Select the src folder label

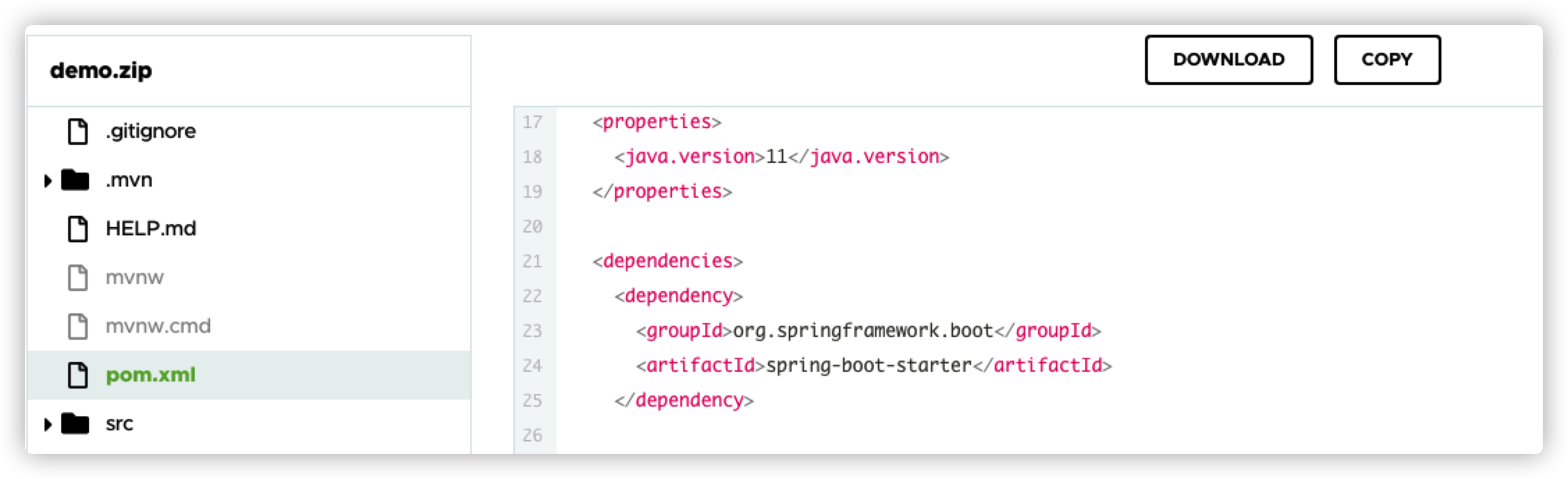pyautogui.click(x=119, y=424)
